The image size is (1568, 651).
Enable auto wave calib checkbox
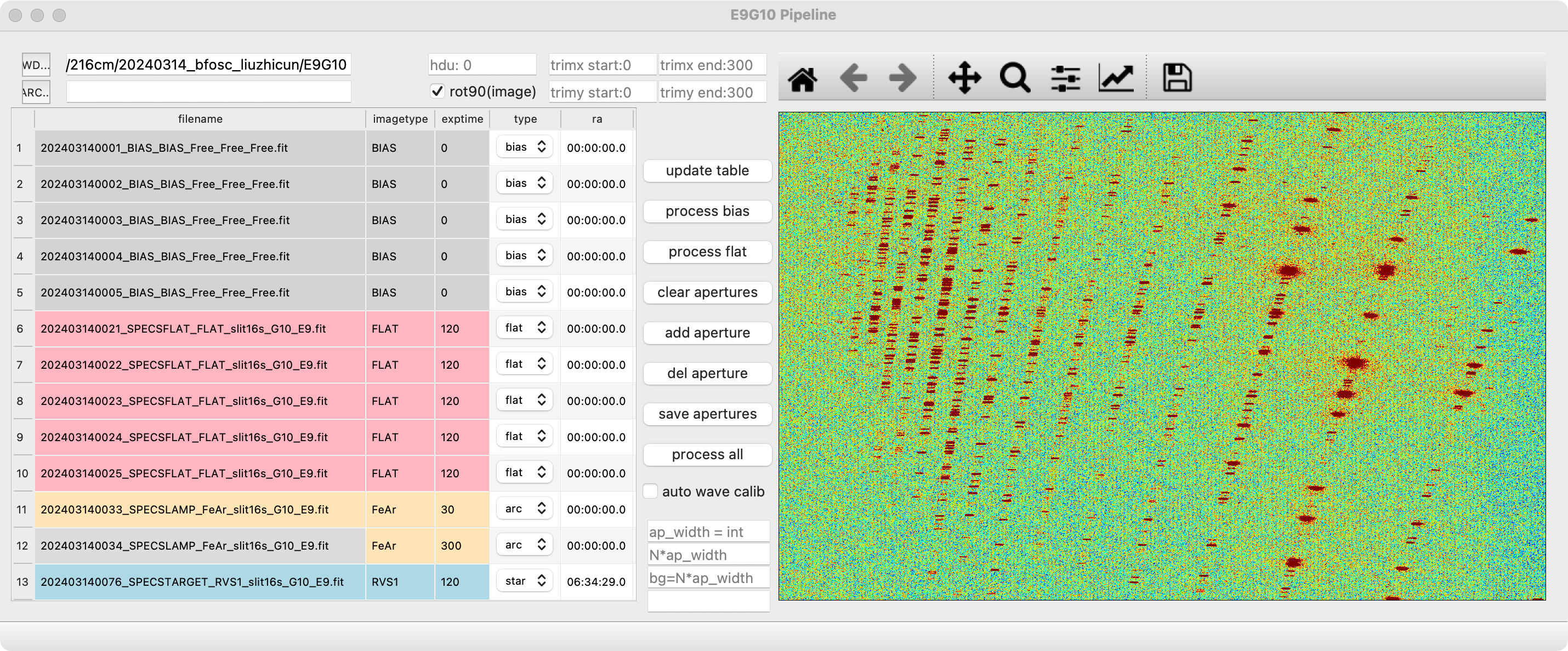(x=651, y=491)
